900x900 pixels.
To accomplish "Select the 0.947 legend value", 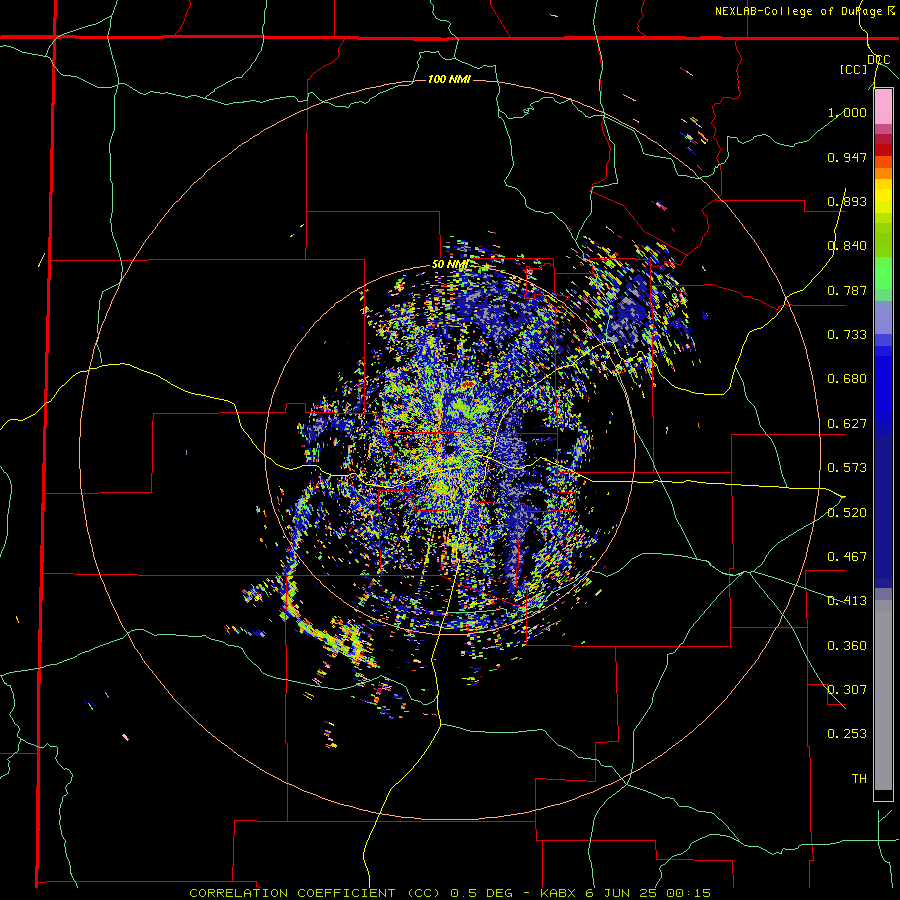I will click(847, 157).
